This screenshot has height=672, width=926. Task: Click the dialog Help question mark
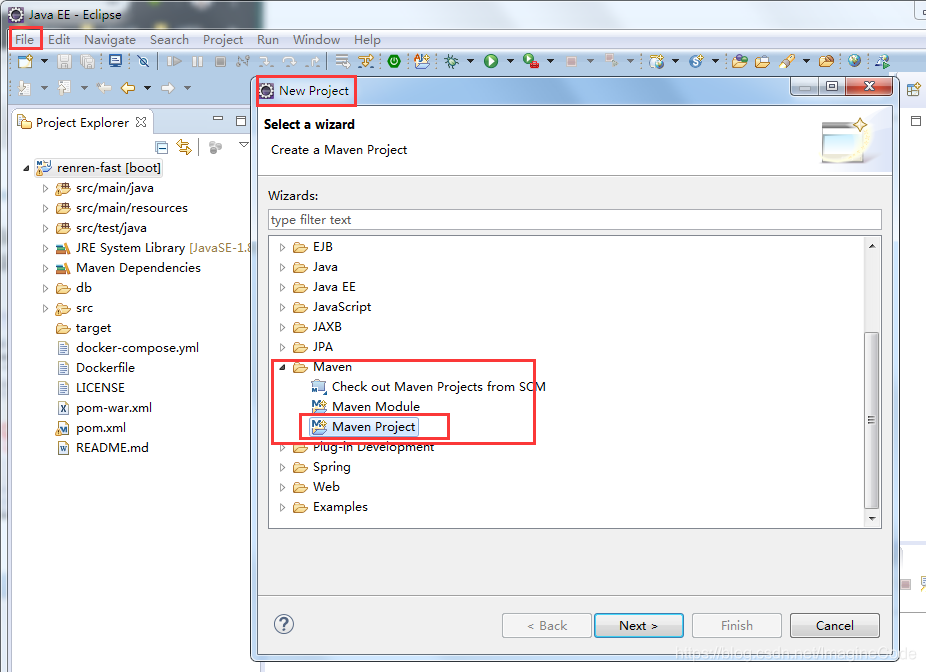tap(283, 624)
